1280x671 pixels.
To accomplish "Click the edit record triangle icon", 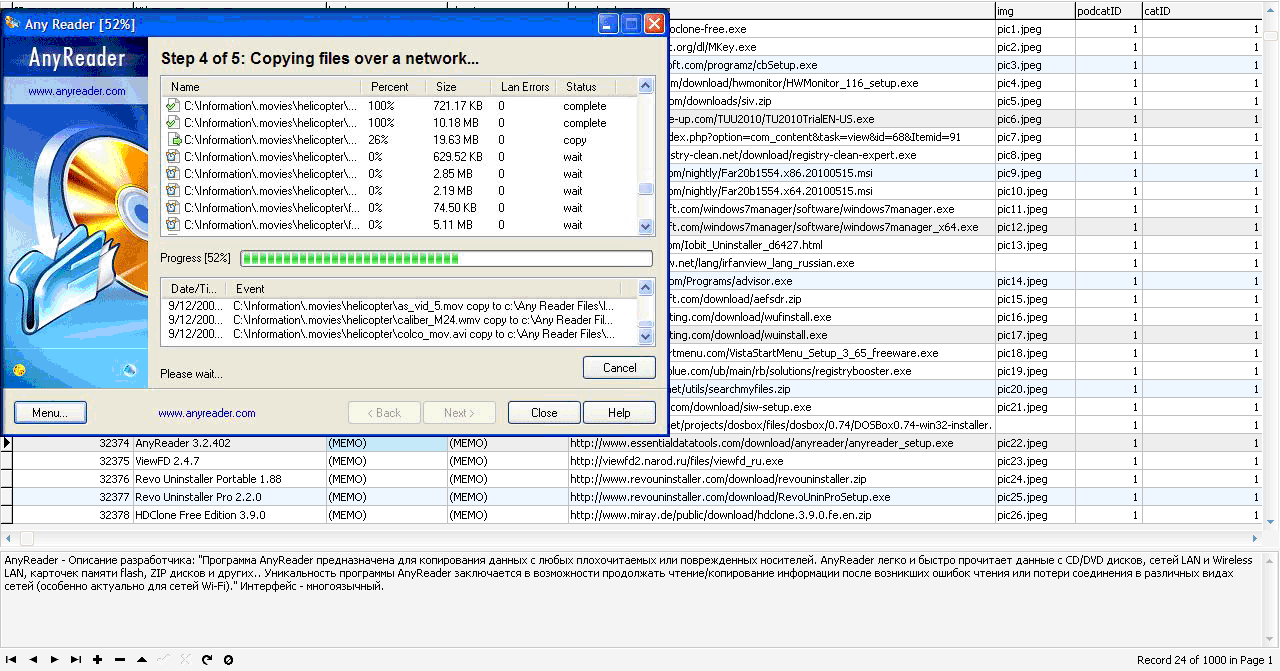I will (141, 660).
